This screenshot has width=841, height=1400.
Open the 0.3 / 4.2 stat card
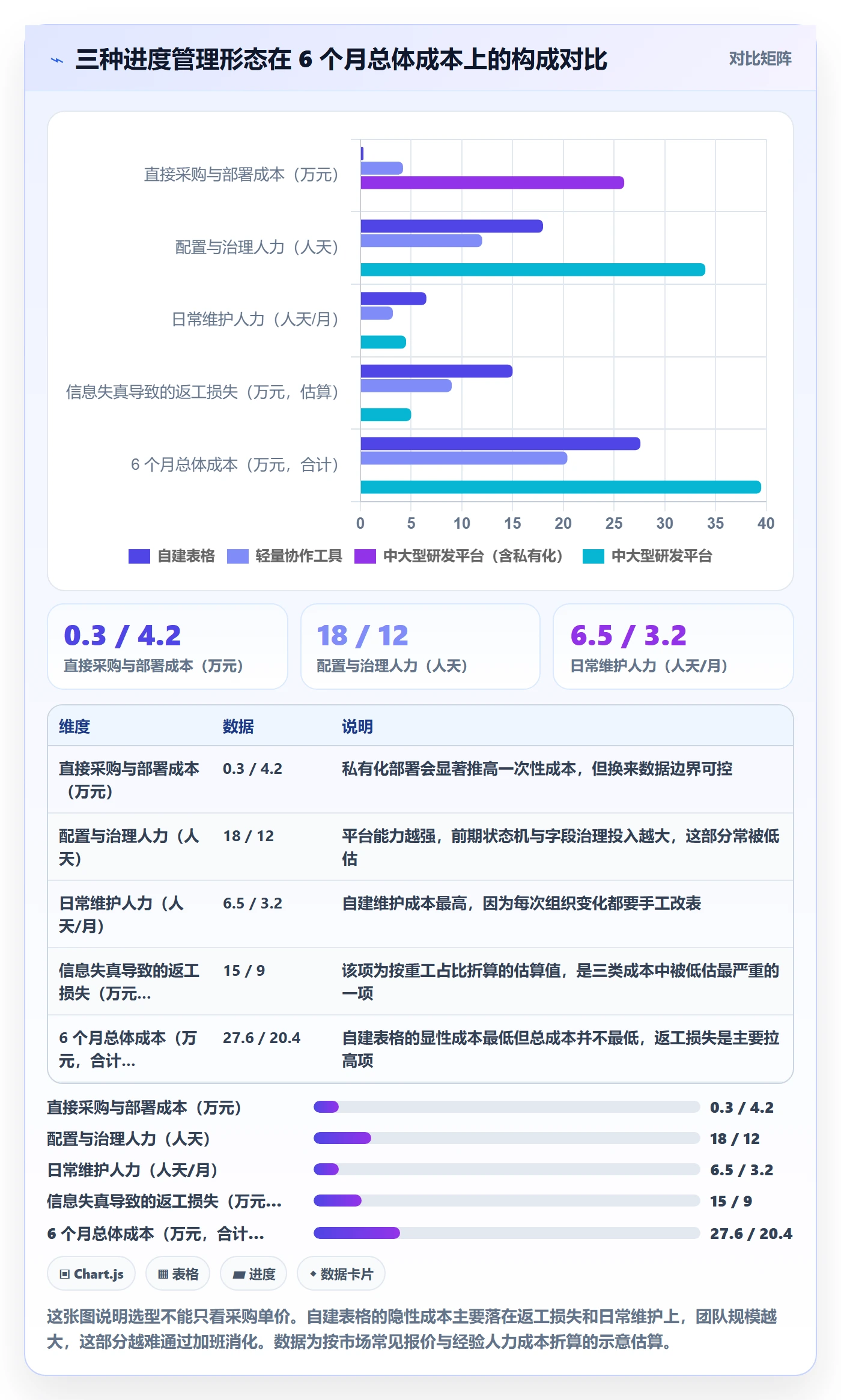coord(168,647)
